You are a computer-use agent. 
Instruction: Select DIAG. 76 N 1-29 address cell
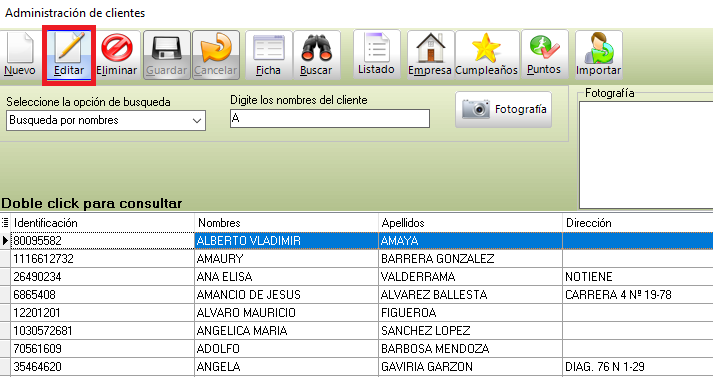coord(638,367)
